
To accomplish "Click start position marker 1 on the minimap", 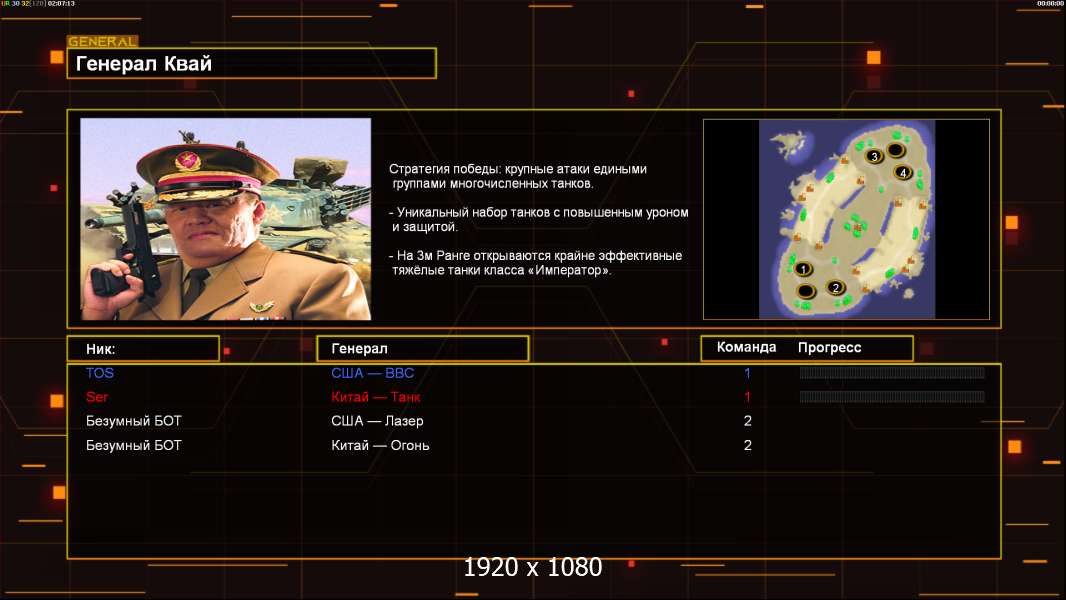I will 804,269.
